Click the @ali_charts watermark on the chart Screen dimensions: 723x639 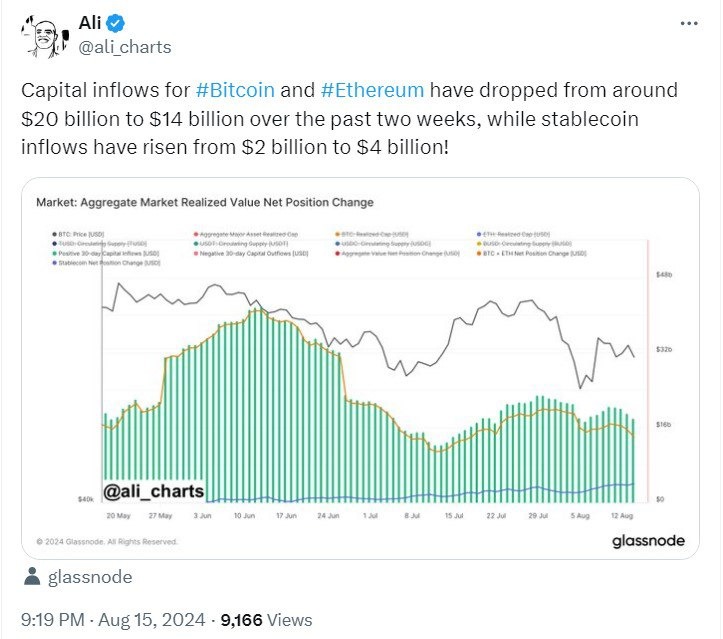click(153, 491)
